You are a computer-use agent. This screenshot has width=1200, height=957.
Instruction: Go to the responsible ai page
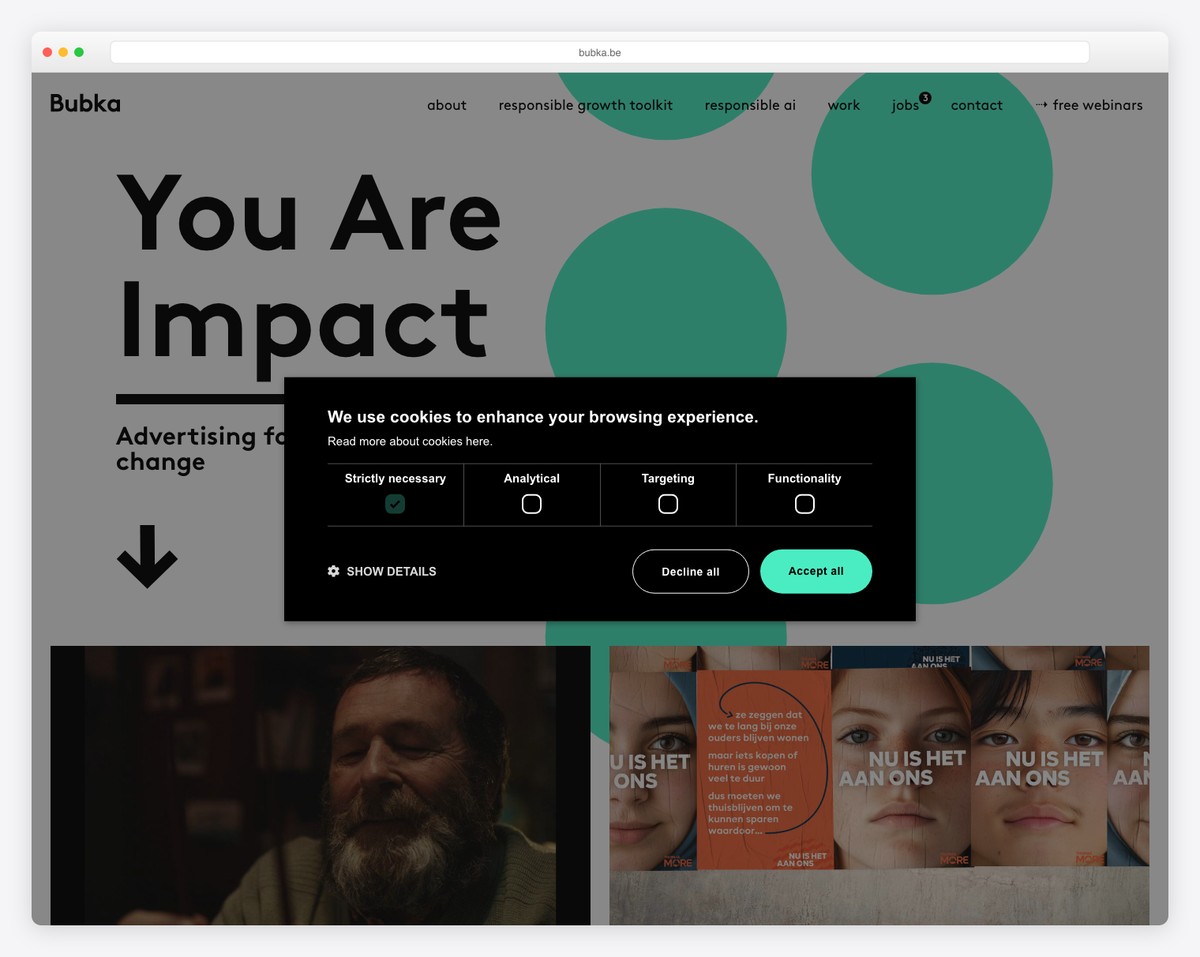750,105
